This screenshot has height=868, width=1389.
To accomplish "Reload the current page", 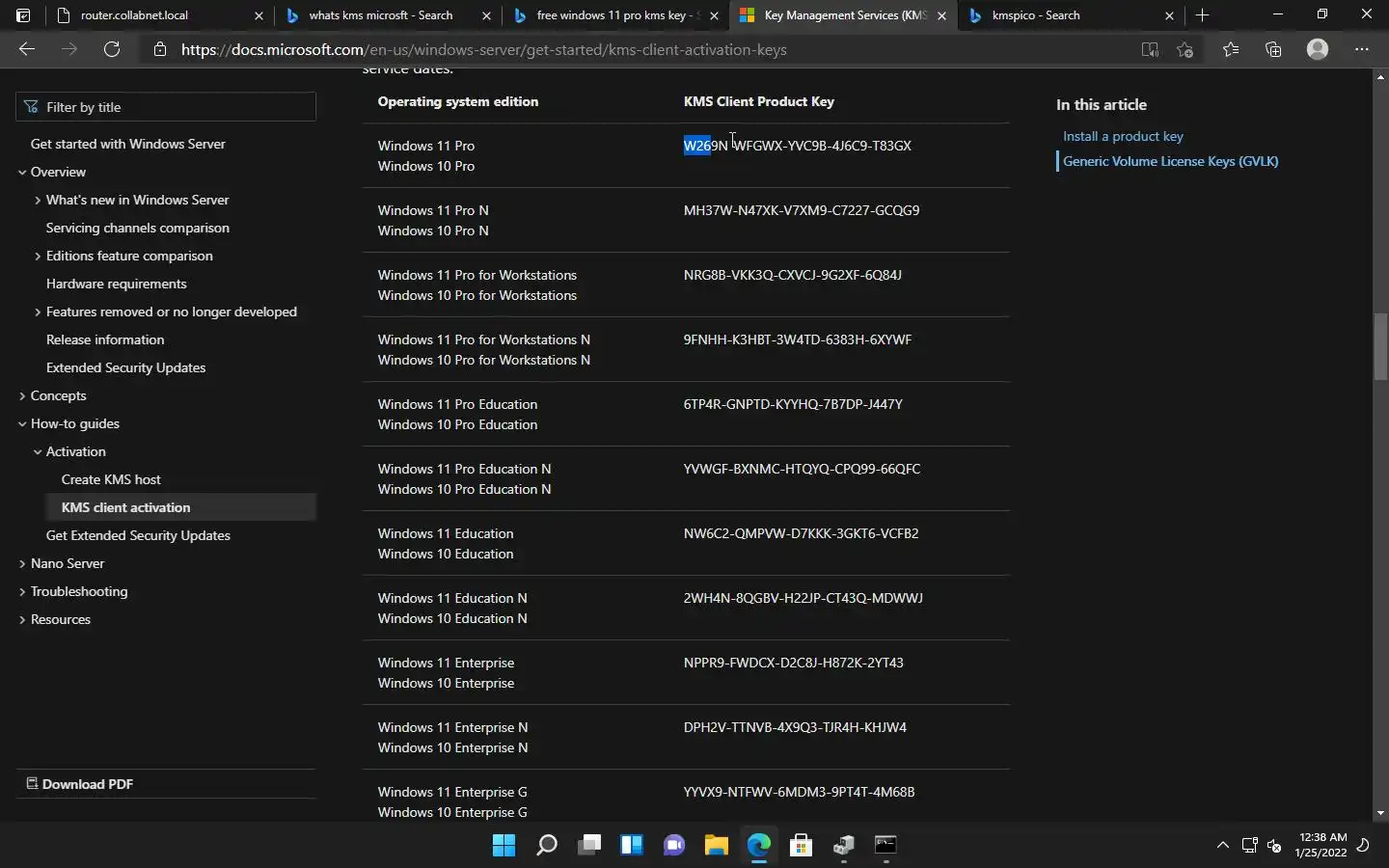I will [112, 49].
